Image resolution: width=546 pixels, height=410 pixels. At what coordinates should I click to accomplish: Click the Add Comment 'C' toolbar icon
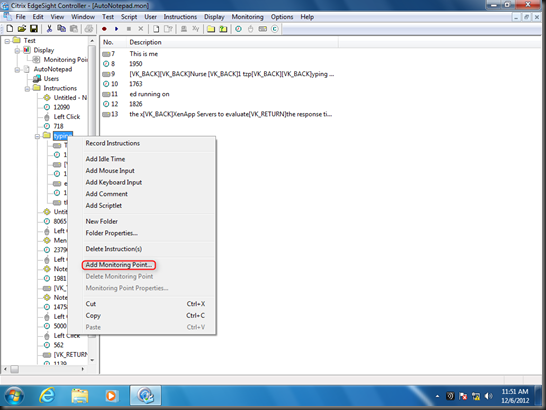[275, 29]
